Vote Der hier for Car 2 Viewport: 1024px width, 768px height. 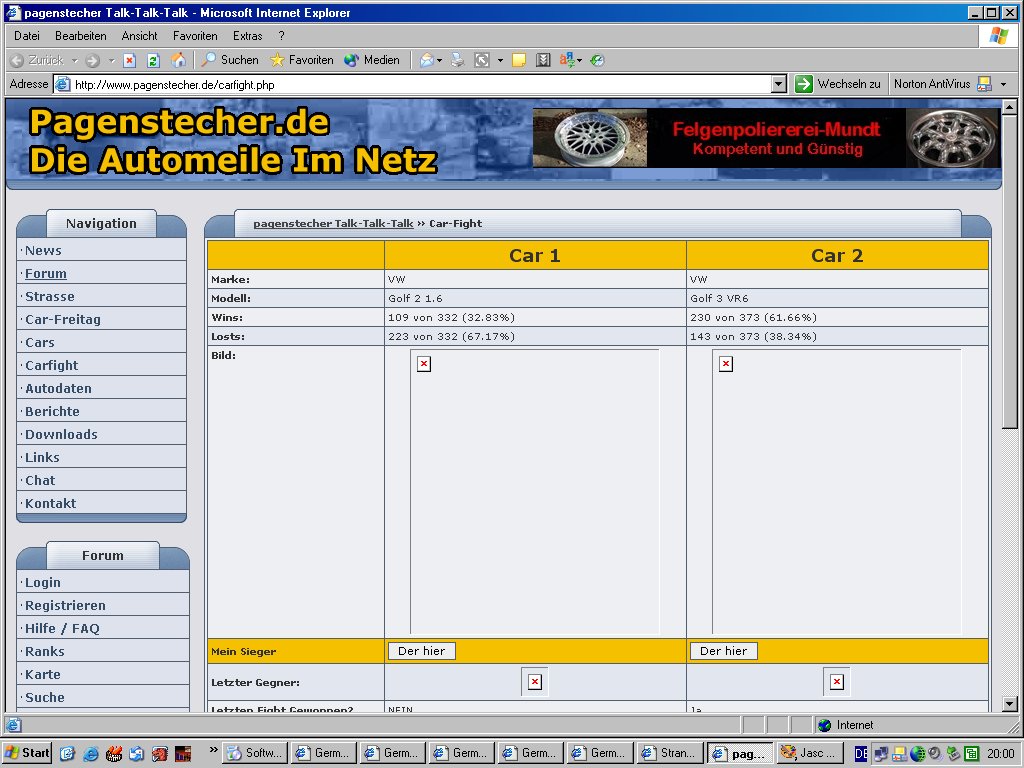click(723, 651)
